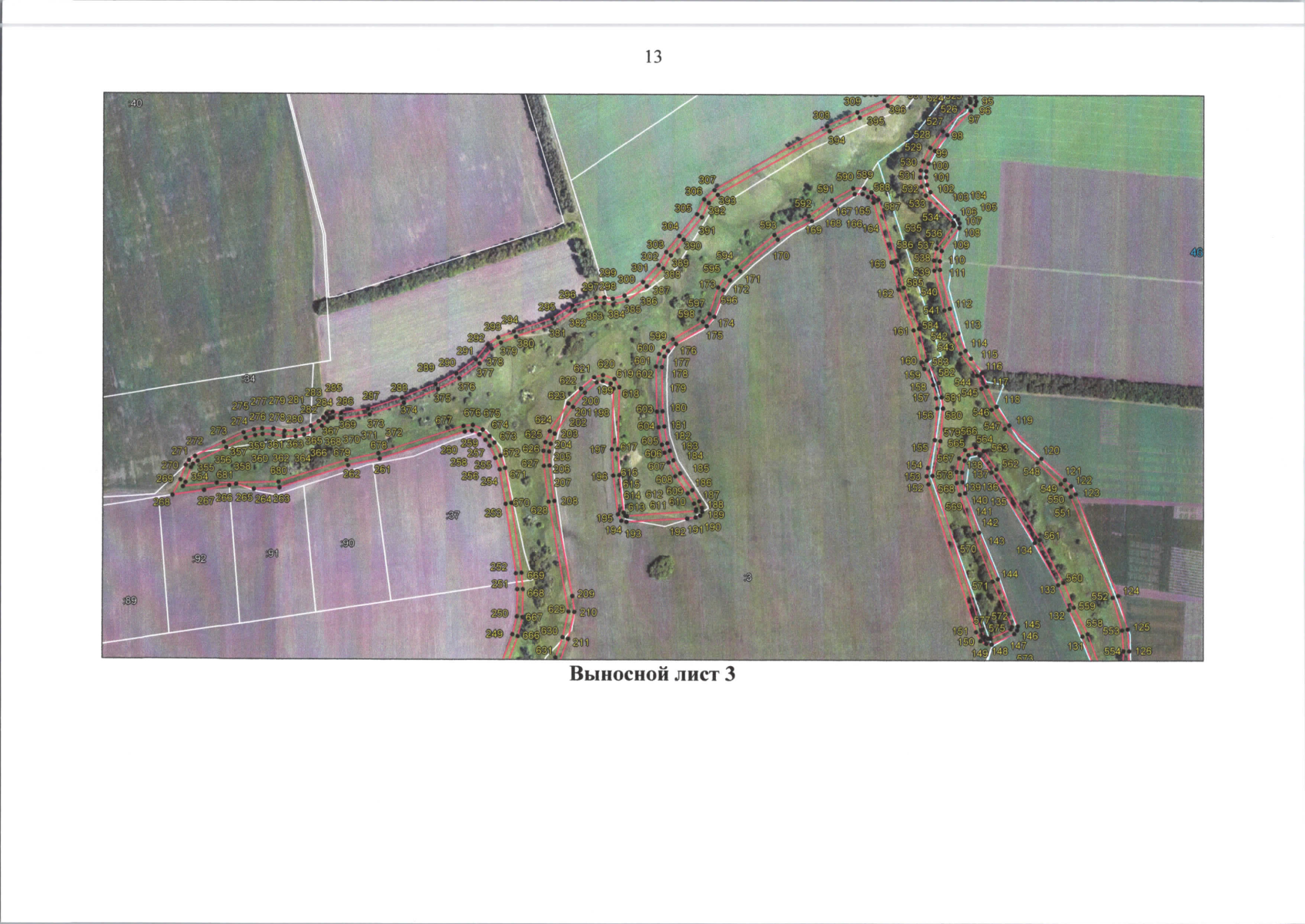Viewport: 1305px width, 924px height.
Task: Click boundary point label 308
Action: coord(821,115)
